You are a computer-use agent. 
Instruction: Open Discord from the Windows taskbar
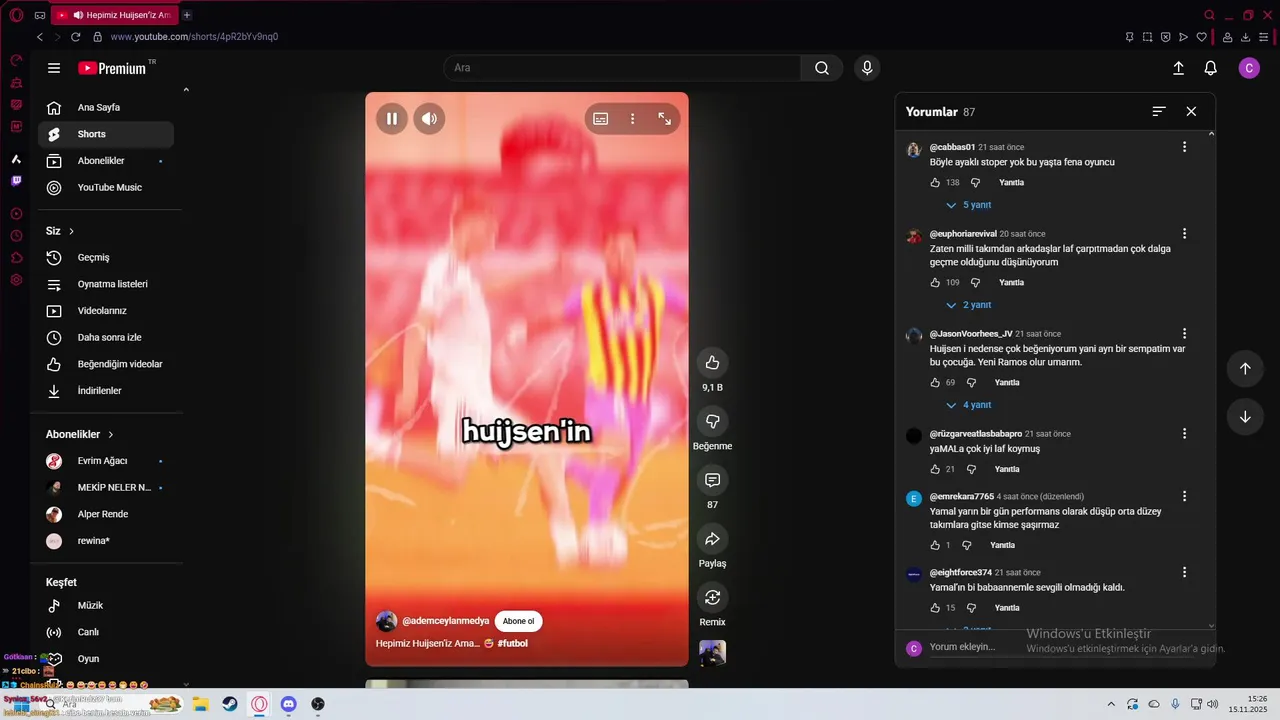288,704
